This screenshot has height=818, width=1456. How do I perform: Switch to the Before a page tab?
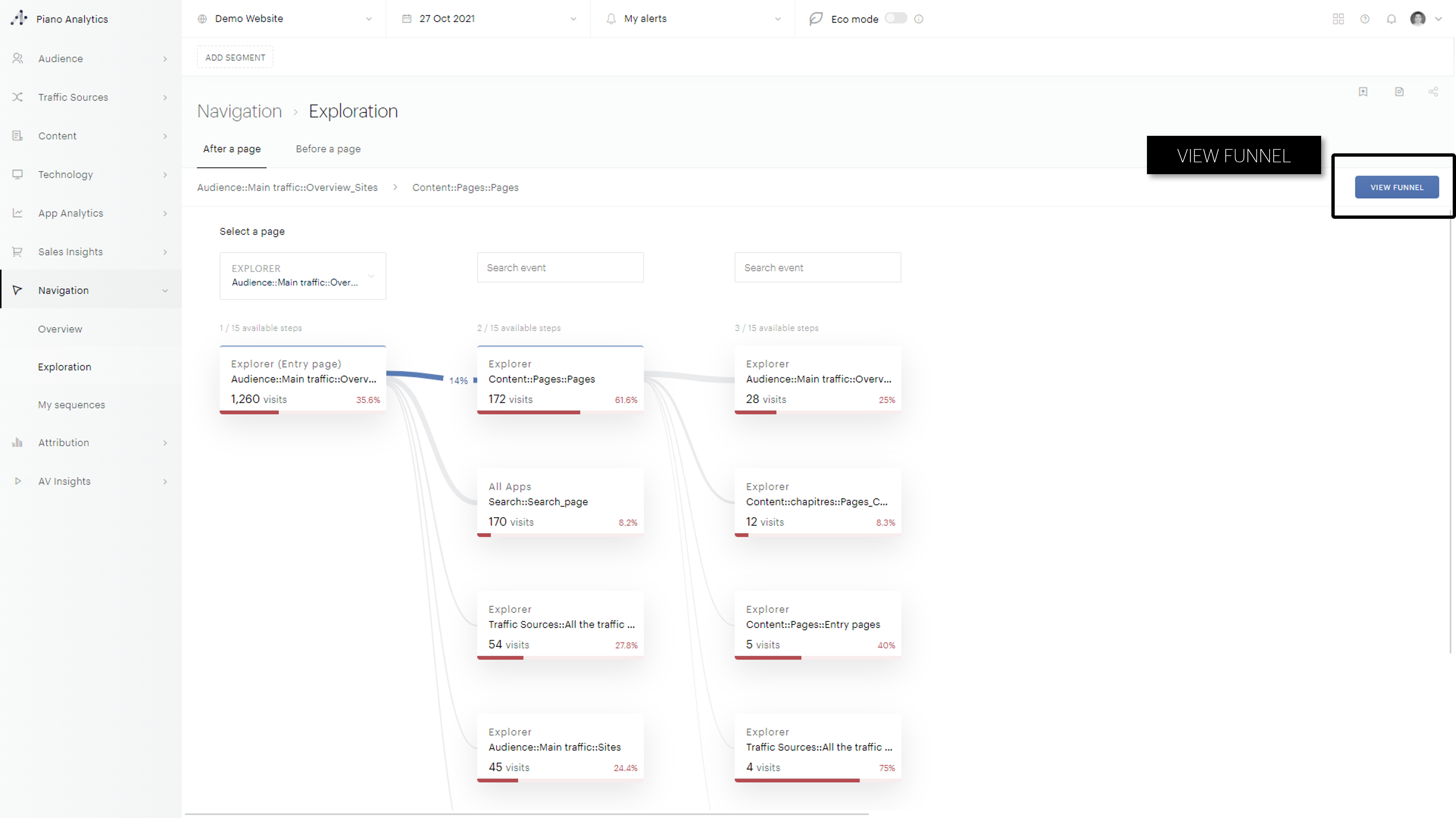click(328, 149)
